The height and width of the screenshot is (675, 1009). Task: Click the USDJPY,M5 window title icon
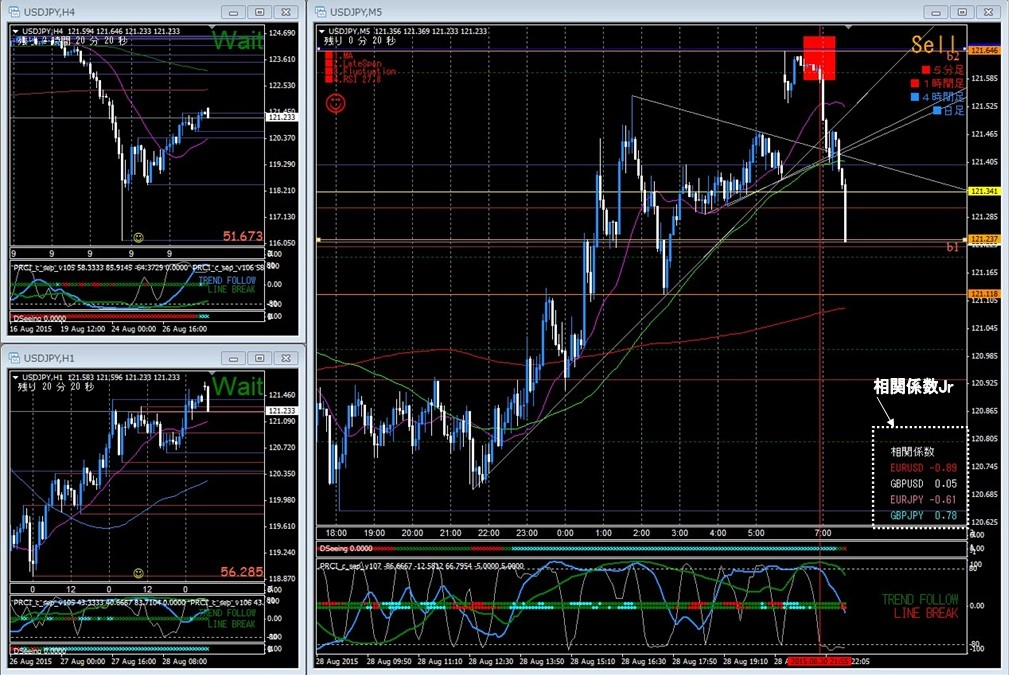click(x=320, y=12)
